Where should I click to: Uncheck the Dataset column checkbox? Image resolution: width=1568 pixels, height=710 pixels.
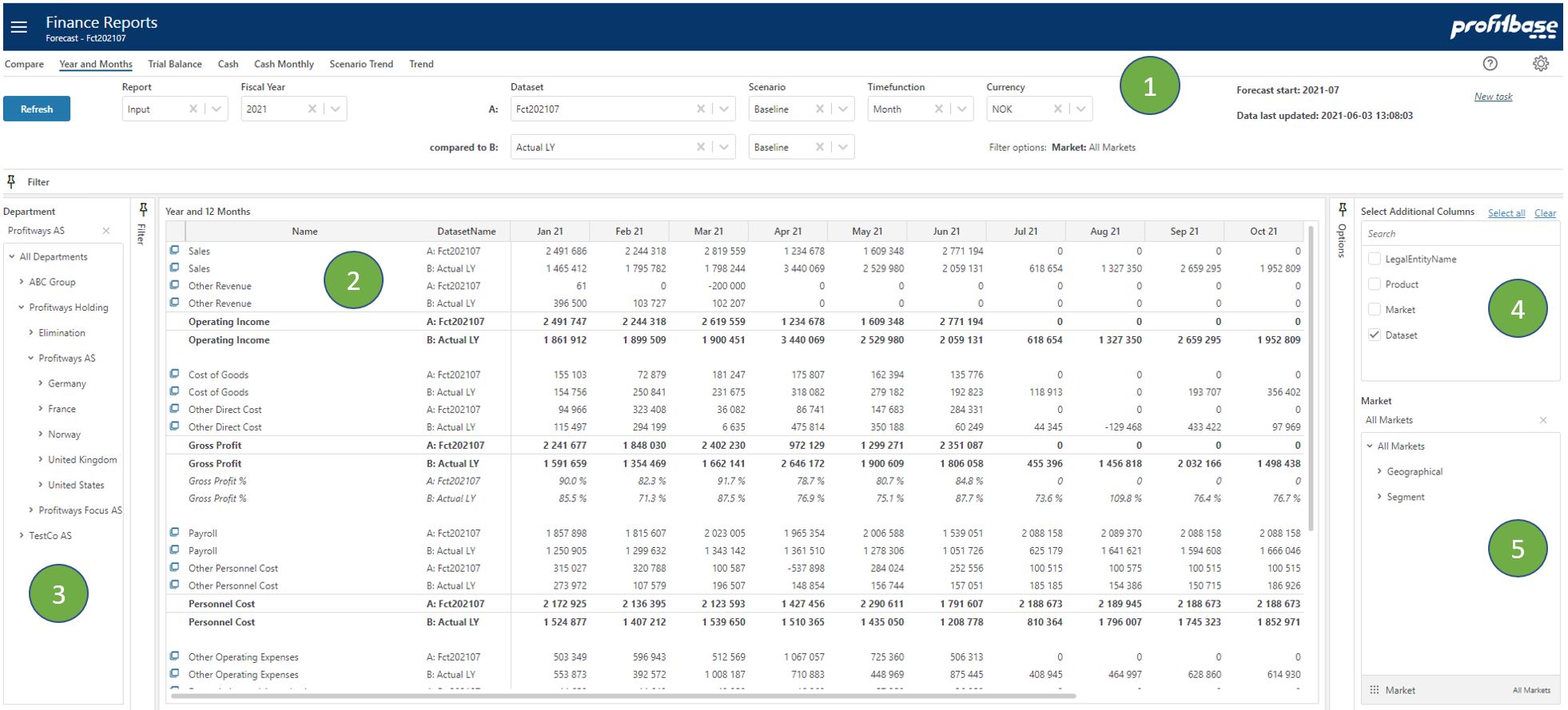(x=1375, y=335)
